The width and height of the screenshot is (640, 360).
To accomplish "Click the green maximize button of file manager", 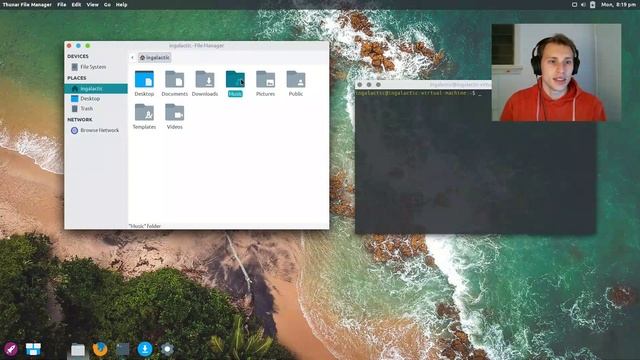I will 88,46.
